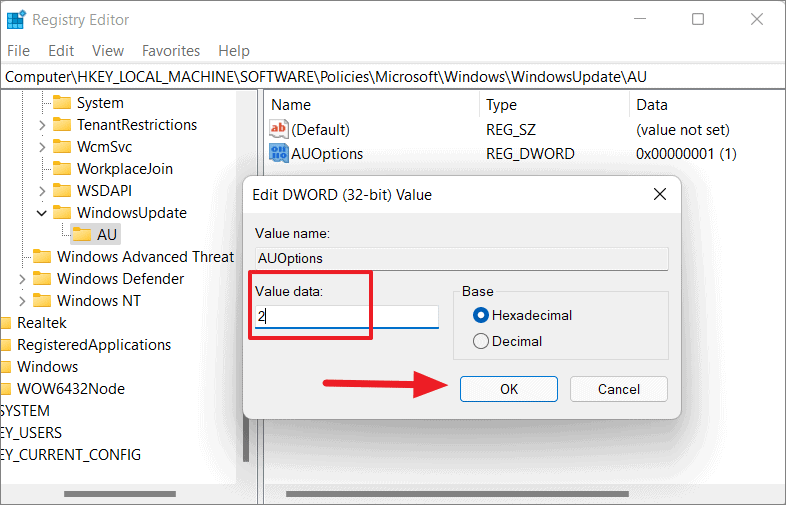
Task: Select the Windows key under SOFTWARE
Action: coord(48,367)
